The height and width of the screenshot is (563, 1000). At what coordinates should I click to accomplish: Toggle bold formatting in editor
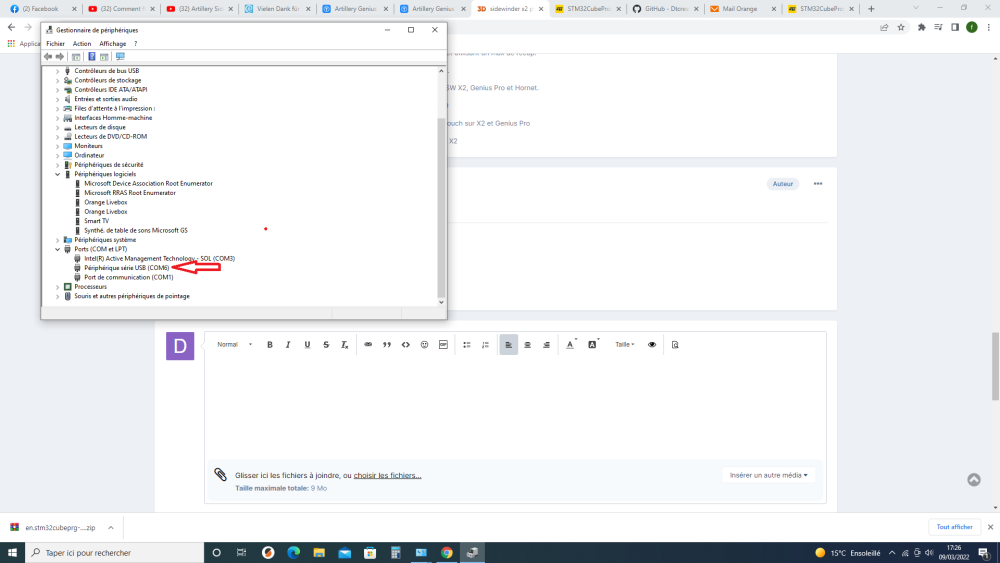click(270, 344)
